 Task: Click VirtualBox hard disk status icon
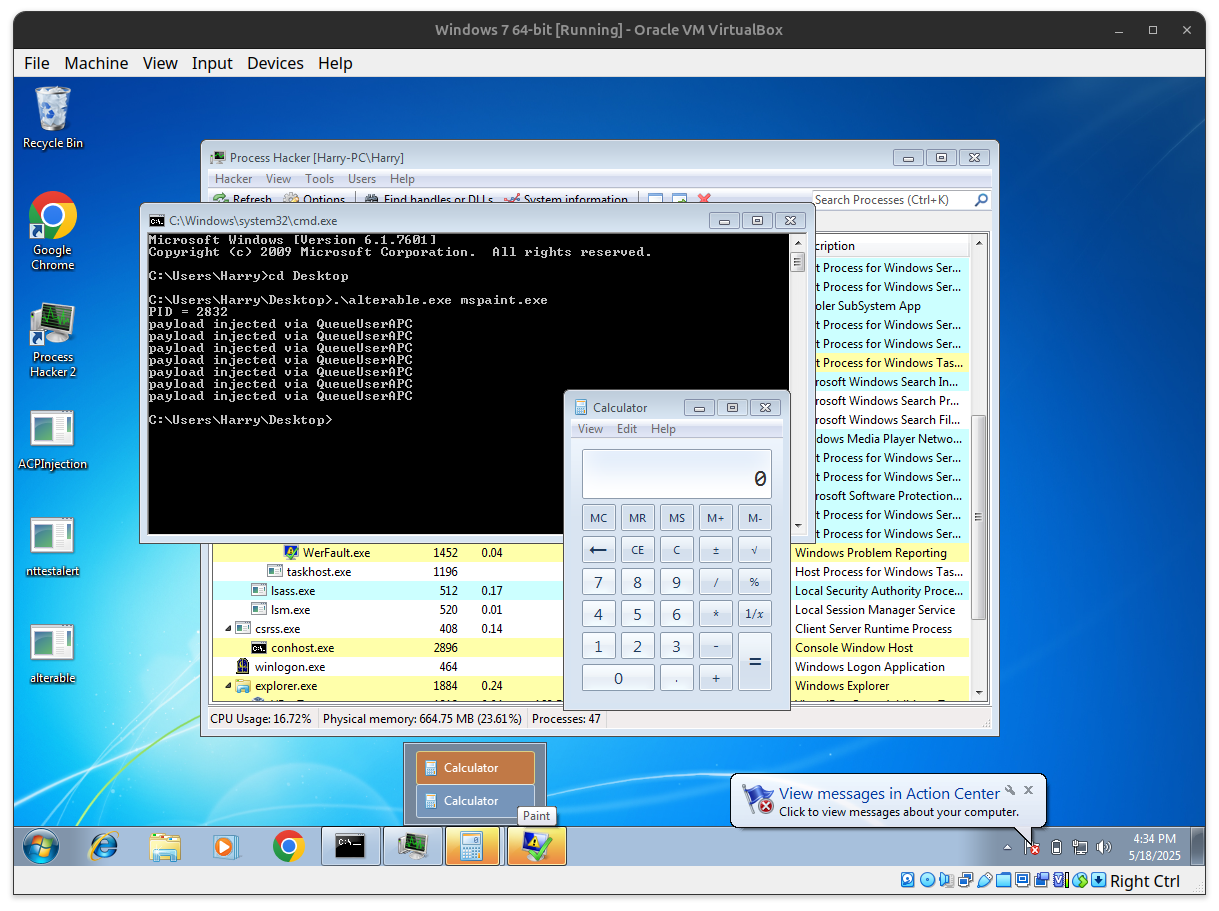(908, 880)
